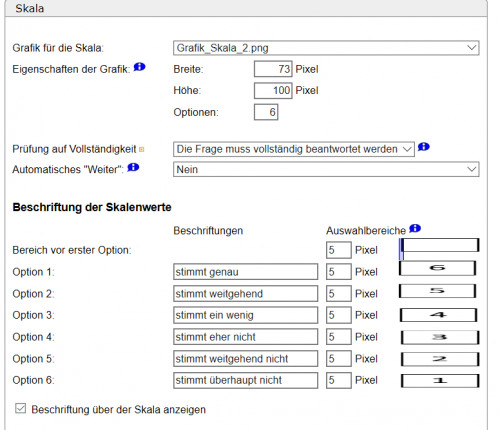This screenshot has width=500, height=430.
Task: Open info icon next to Automatisches Weiter
Action: click(133, 167)
